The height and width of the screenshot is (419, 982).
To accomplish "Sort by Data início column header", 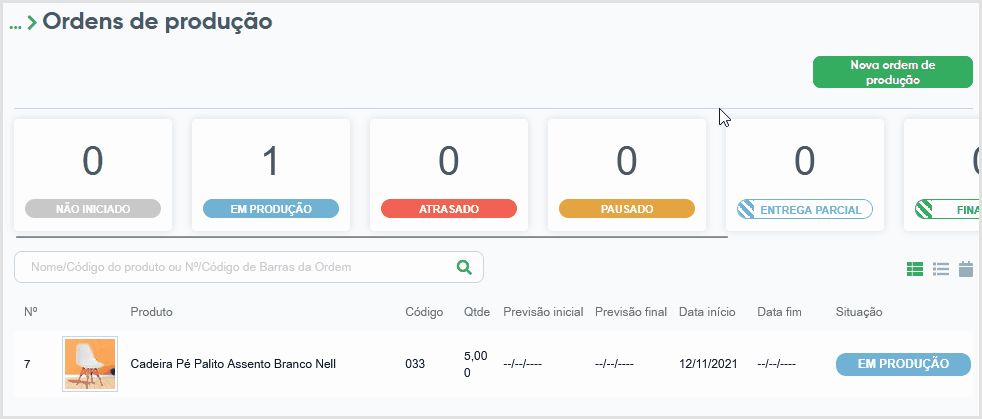I will coord(707,312).
